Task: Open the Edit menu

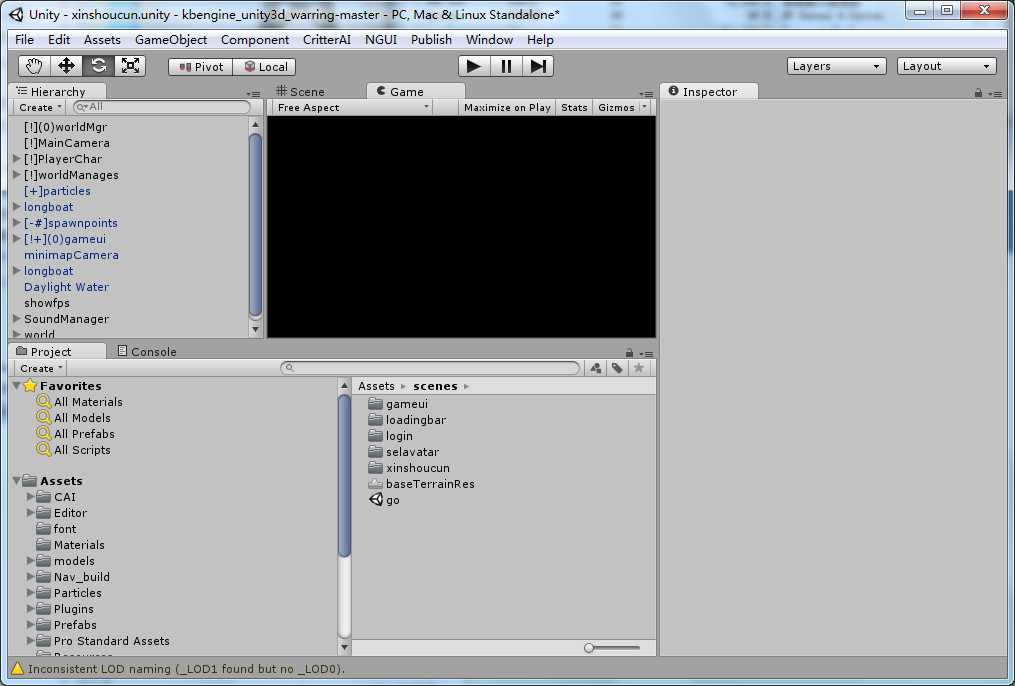Action: [59, 39]
